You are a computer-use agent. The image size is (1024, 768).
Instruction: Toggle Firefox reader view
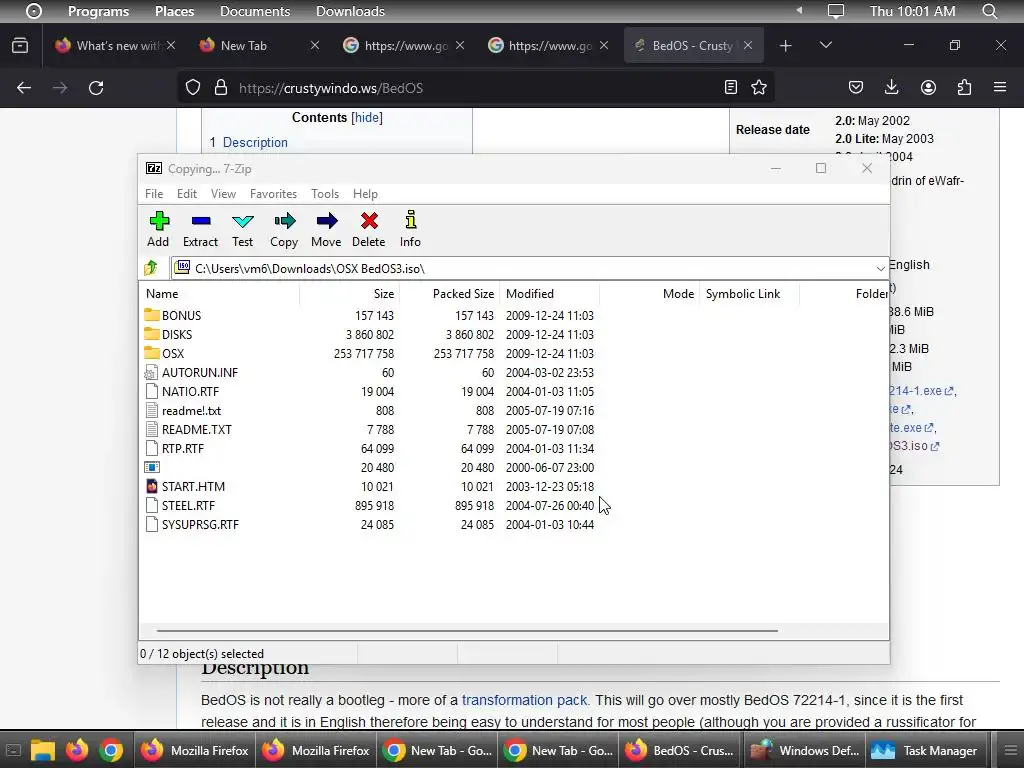pyautogui.click(x=731, y=88)
